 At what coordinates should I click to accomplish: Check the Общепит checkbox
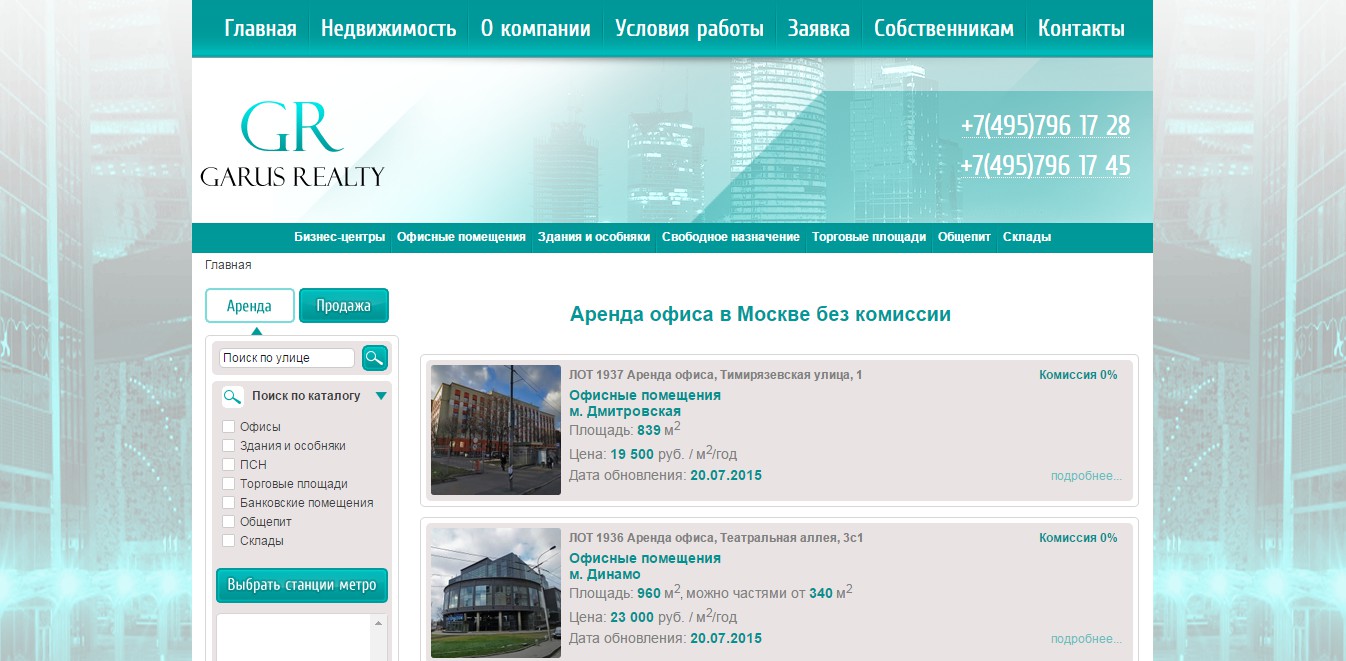pos(228,522)
